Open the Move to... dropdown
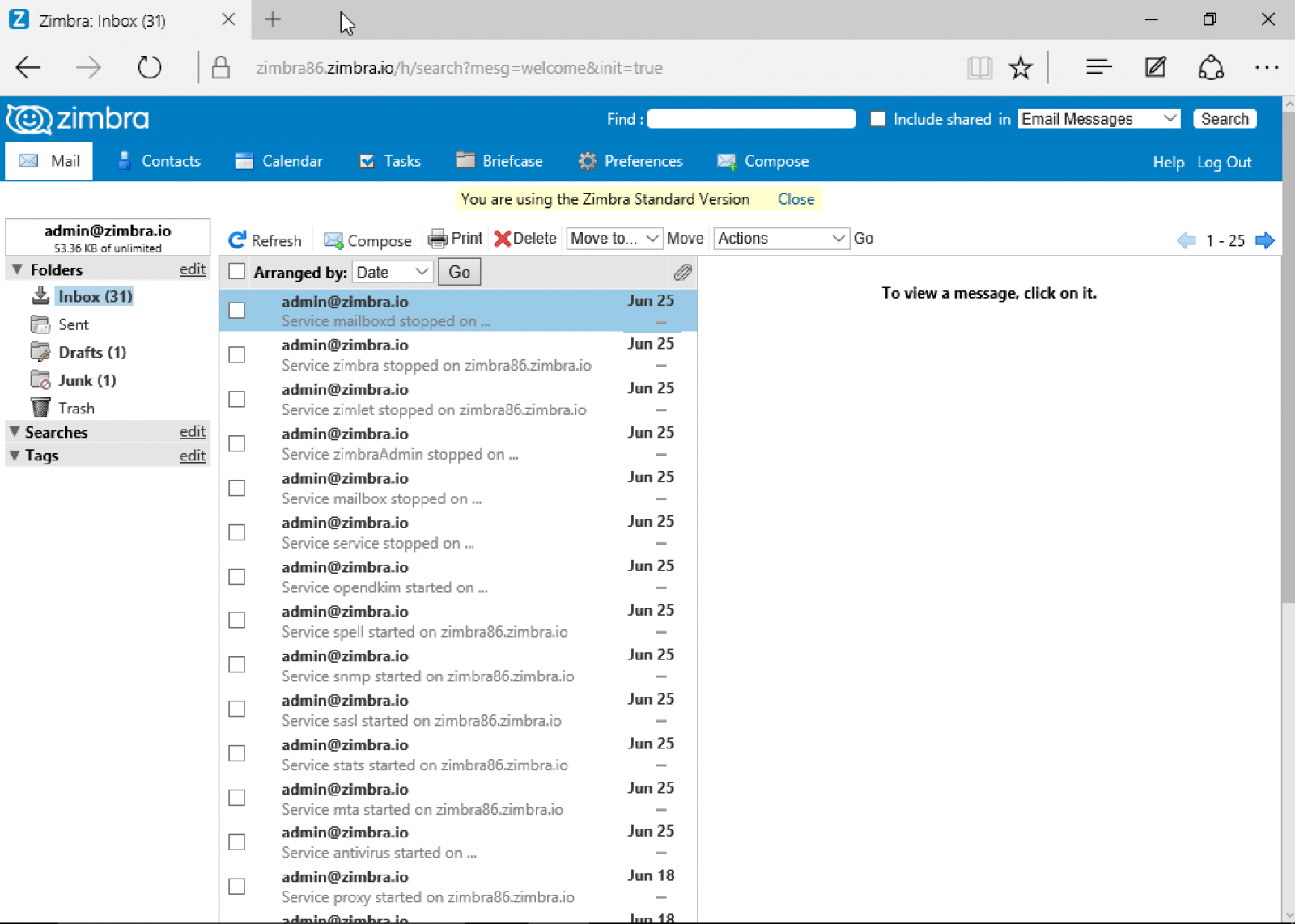Image resolution: width=1295 pixels, height=924 pixels. click(x=614, y=239)
